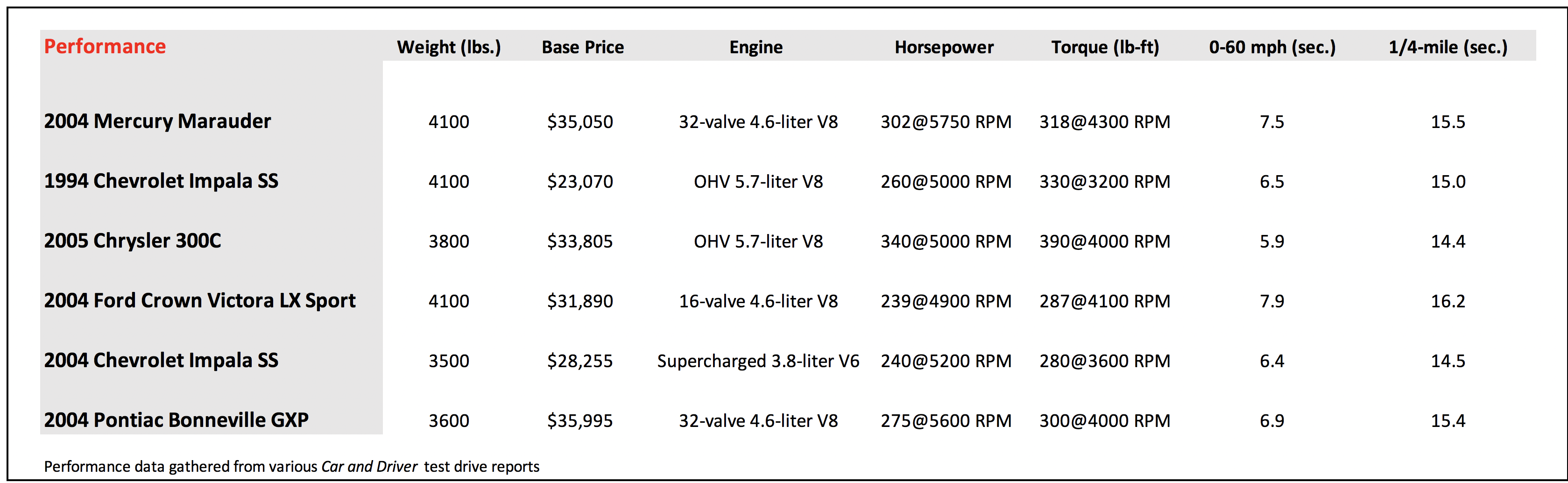Screen dimensions: 1568x483
Task: Click the Supercharged 3.8-liter V6 engine cell
Action: 758,361
